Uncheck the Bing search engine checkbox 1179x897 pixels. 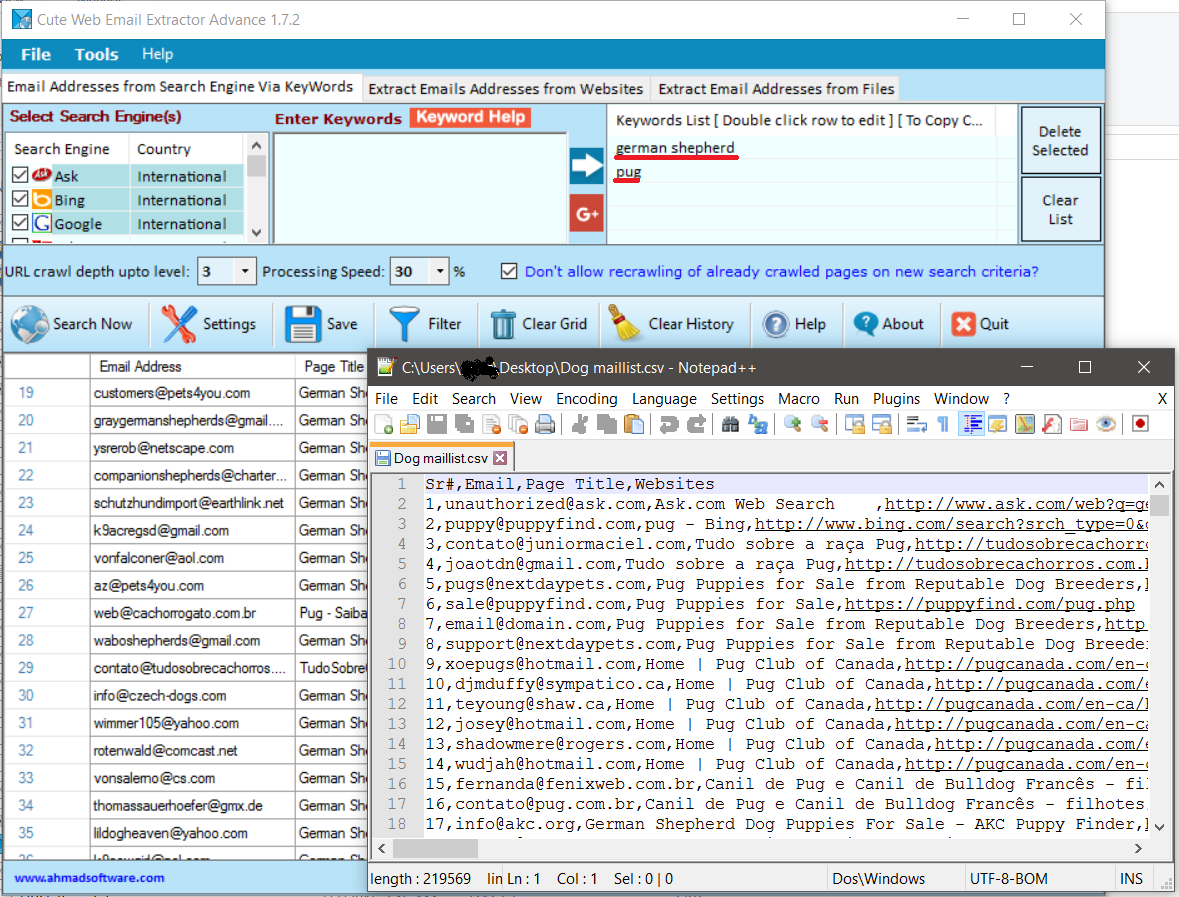pyautogui.click(x=20, y=199)
